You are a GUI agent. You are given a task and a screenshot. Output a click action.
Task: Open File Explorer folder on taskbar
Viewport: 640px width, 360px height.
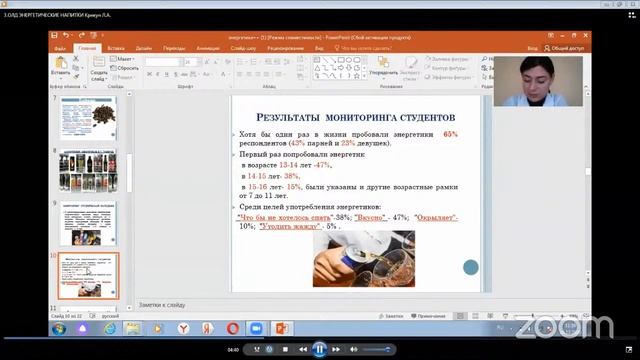pyautogui.click(x=133, y=329)
